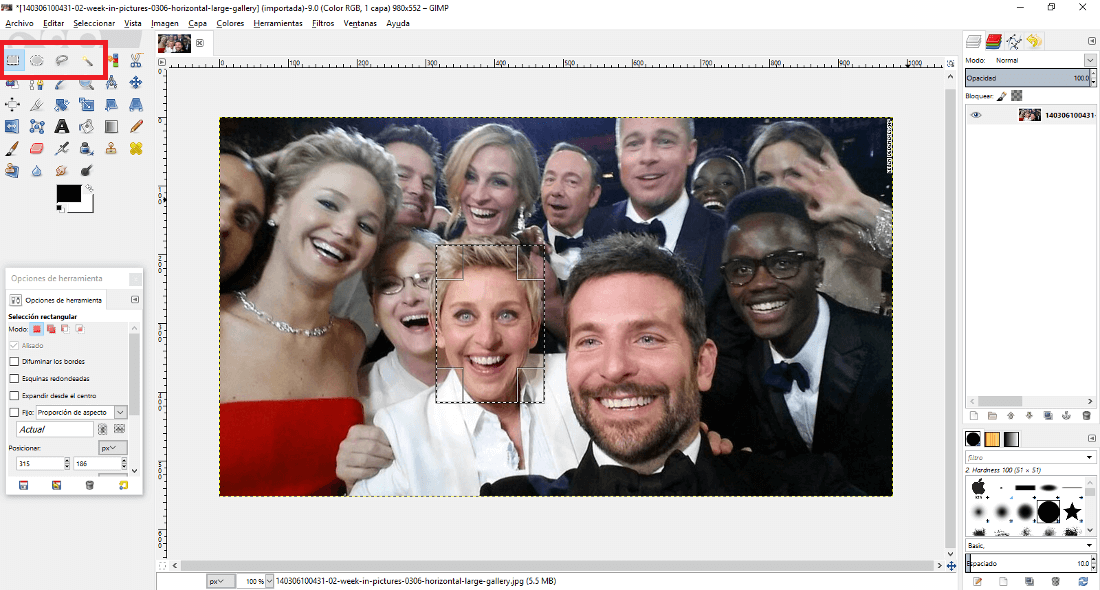1100x590 pixels.
Task: Select the Airbrush tool
Action: click(62, 148)
